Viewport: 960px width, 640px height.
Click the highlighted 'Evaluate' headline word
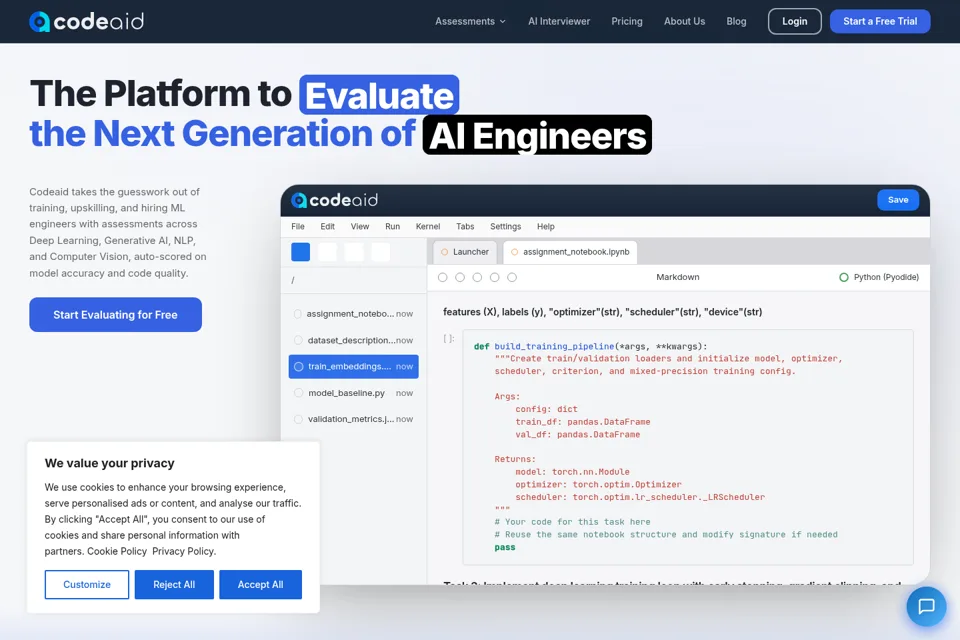click(379, 95)
